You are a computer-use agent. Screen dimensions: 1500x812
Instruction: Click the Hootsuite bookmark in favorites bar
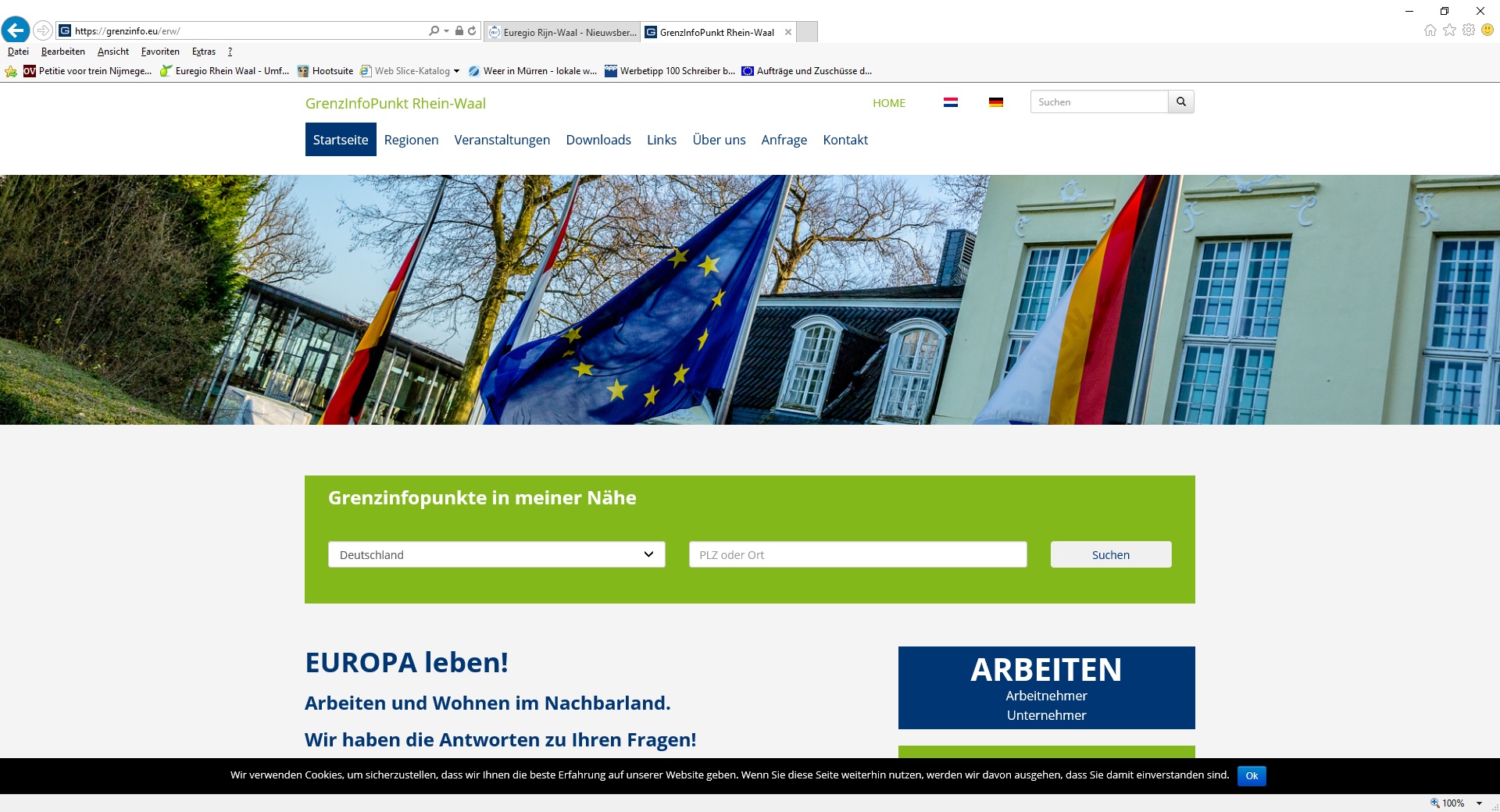tap(325, 71)
